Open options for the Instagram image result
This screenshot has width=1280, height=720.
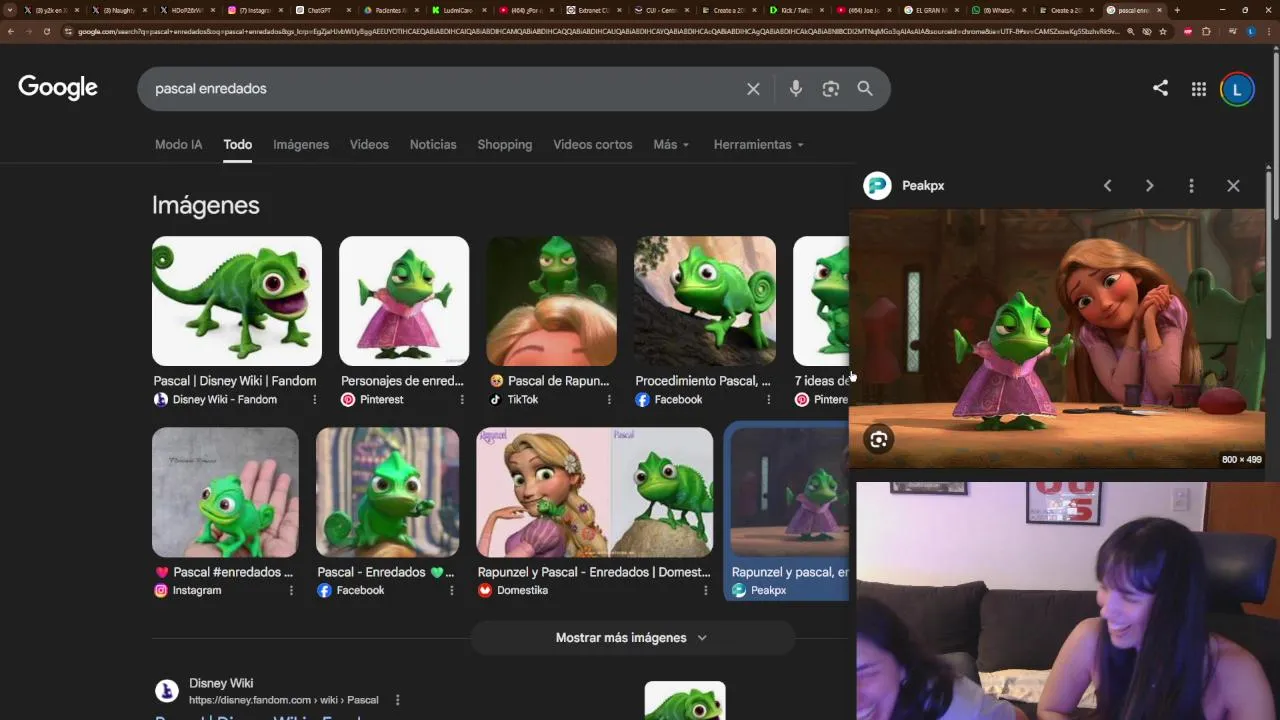coord(291,591)
